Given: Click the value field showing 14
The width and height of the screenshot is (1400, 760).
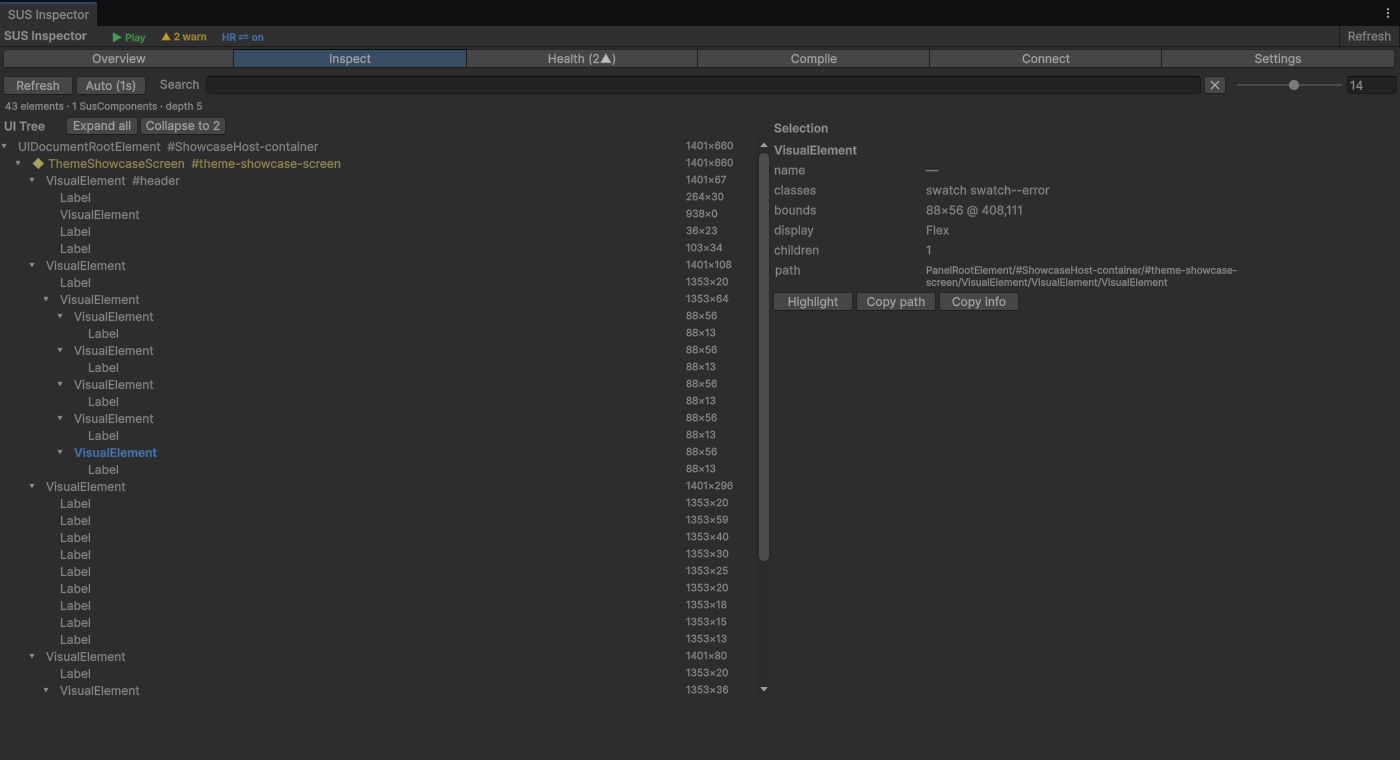Looking at the screenshot, I should pos(1371,85).
